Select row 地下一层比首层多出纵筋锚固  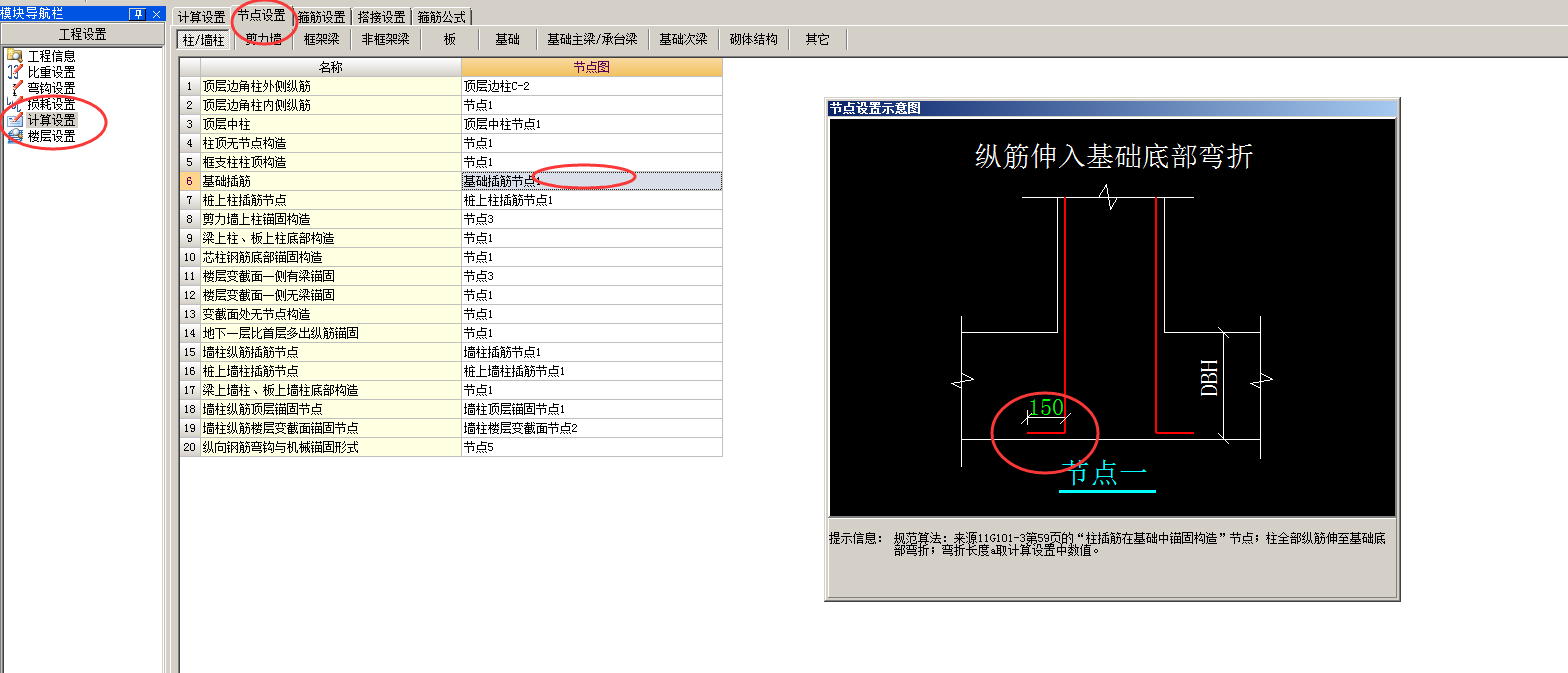coord(331,333)
